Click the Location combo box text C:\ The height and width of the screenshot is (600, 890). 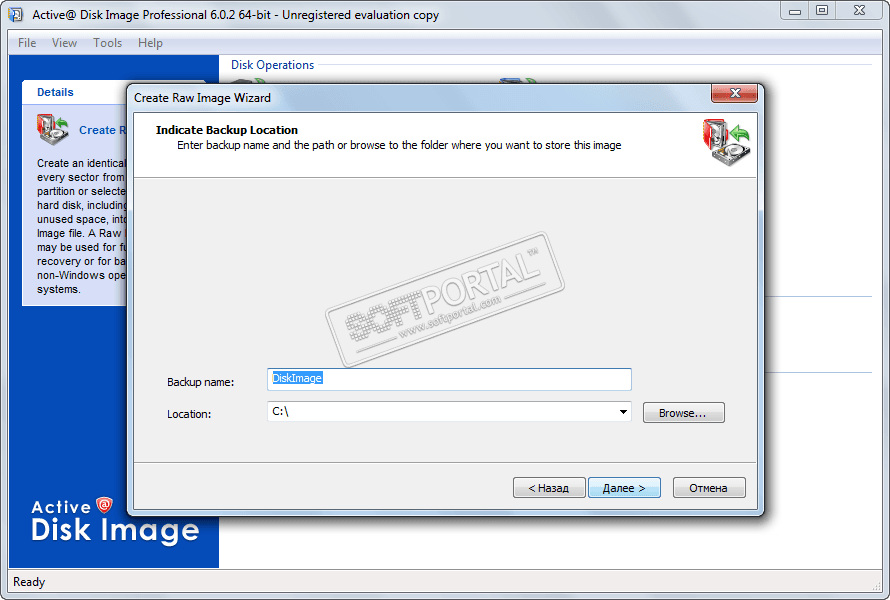(280, 412)
